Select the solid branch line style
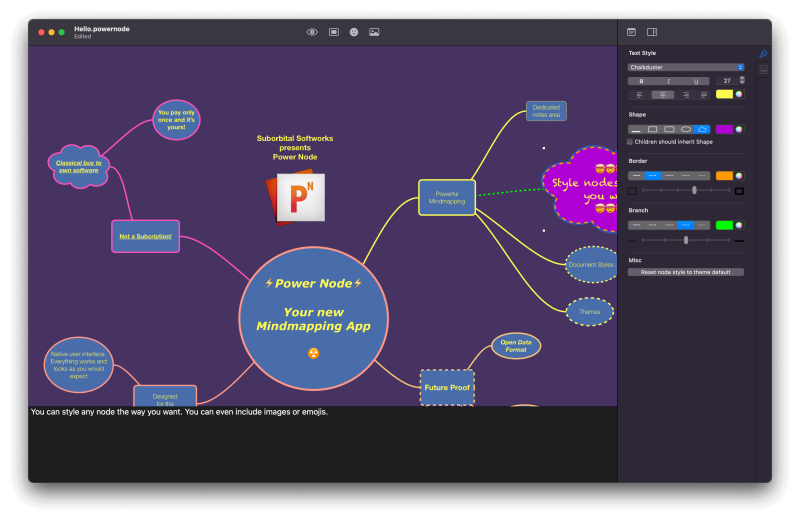The height and width of the screenshot is (520, 800). click(636, 226)
